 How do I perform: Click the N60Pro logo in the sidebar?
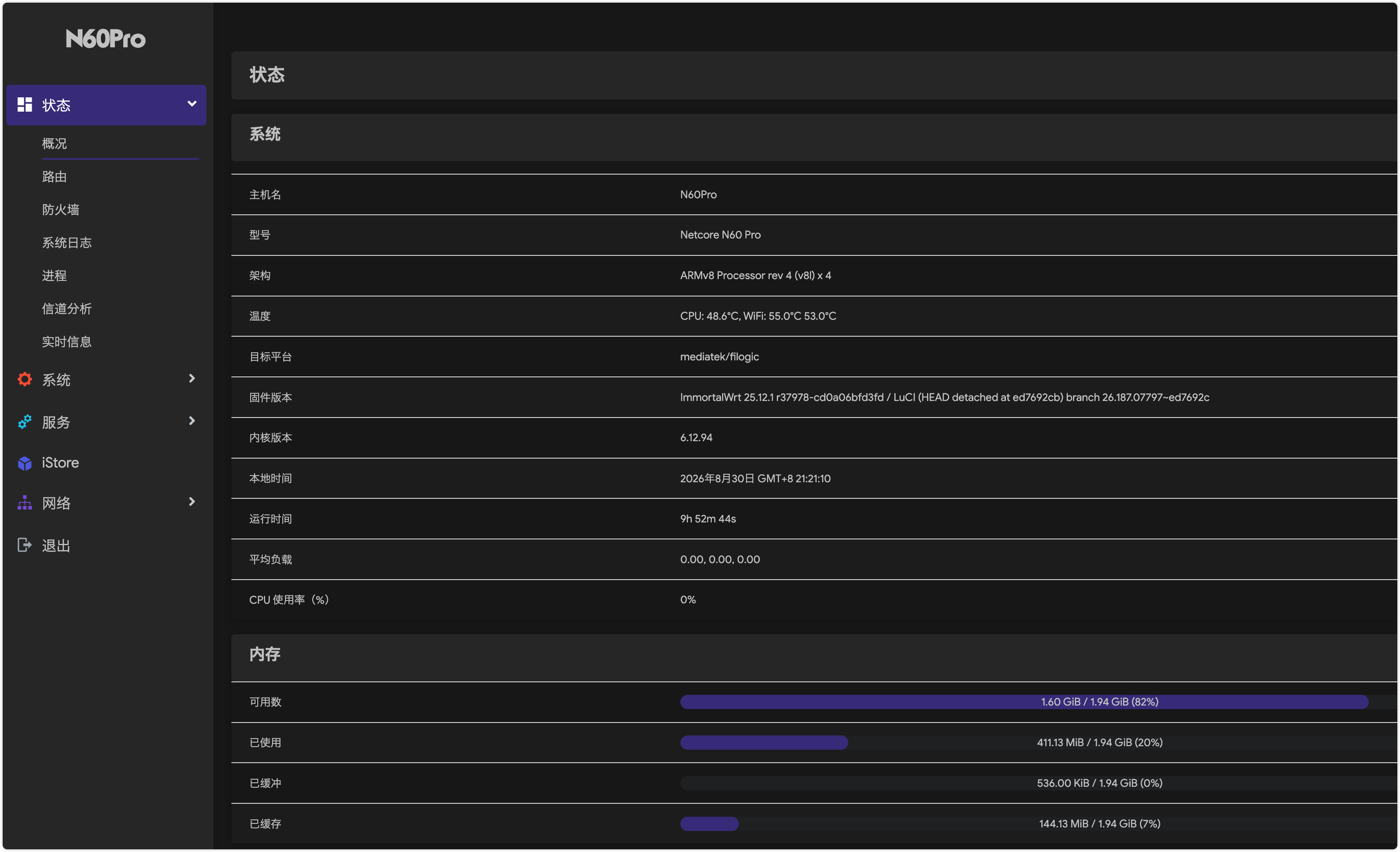(x=106, y=38)
